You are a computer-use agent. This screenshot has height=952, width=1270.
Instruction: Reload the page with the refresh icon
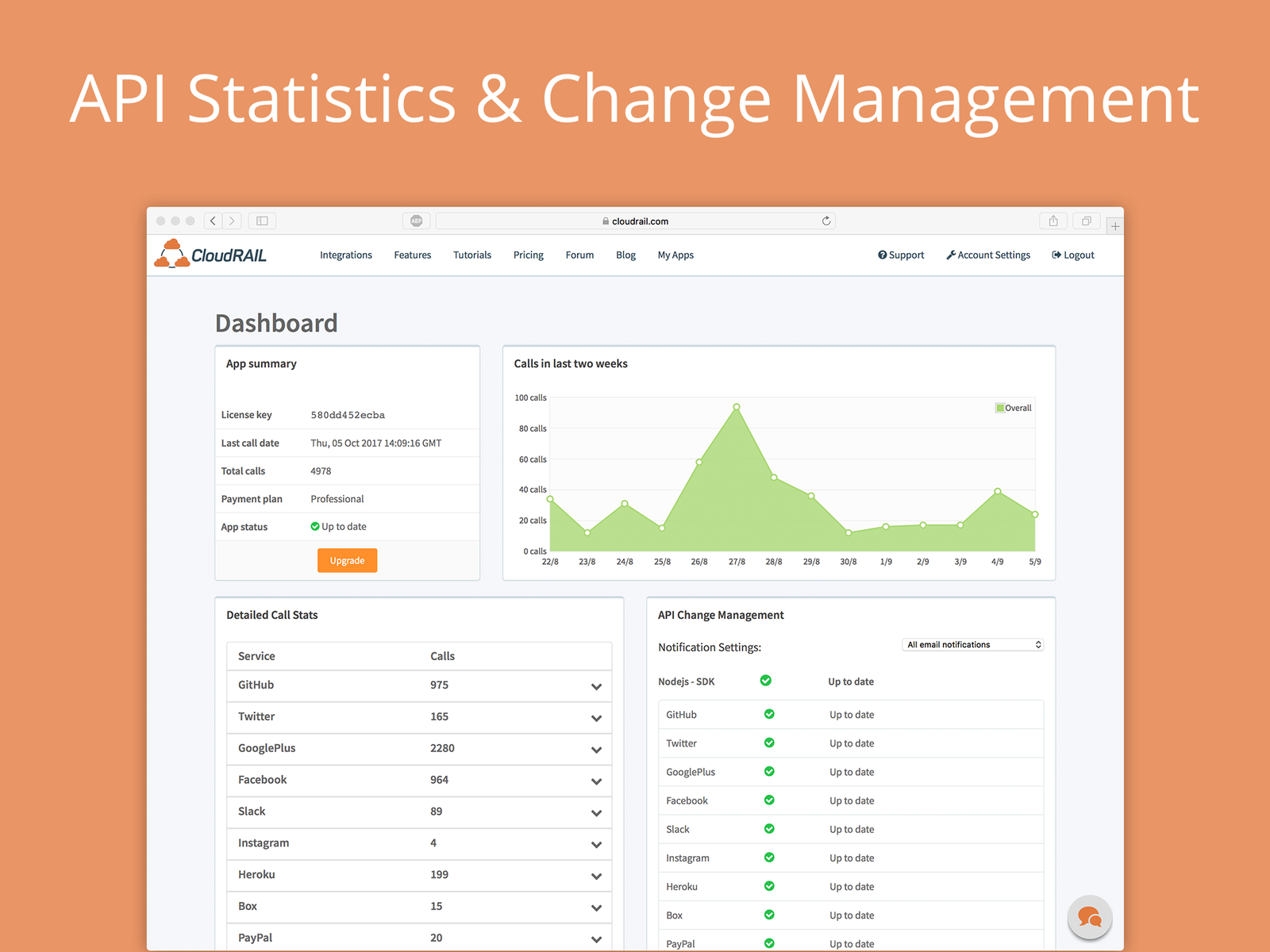[x=826, y=221]
